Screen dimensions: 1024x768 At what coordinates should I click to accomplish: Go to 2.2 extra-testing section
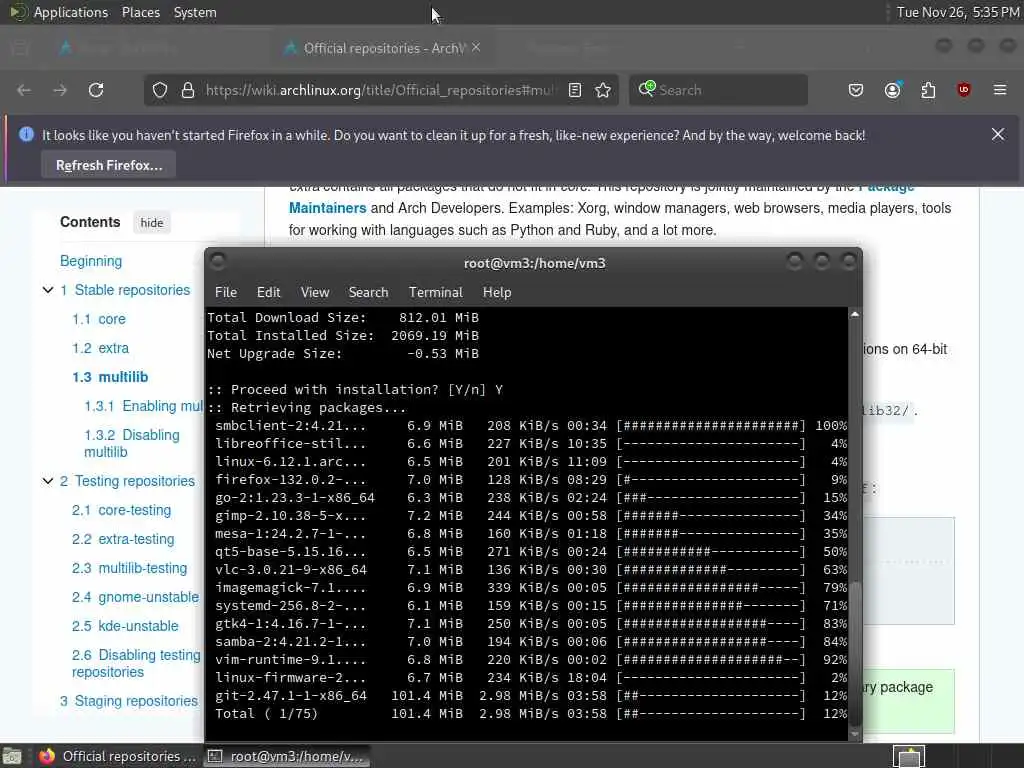pos(123,539)
